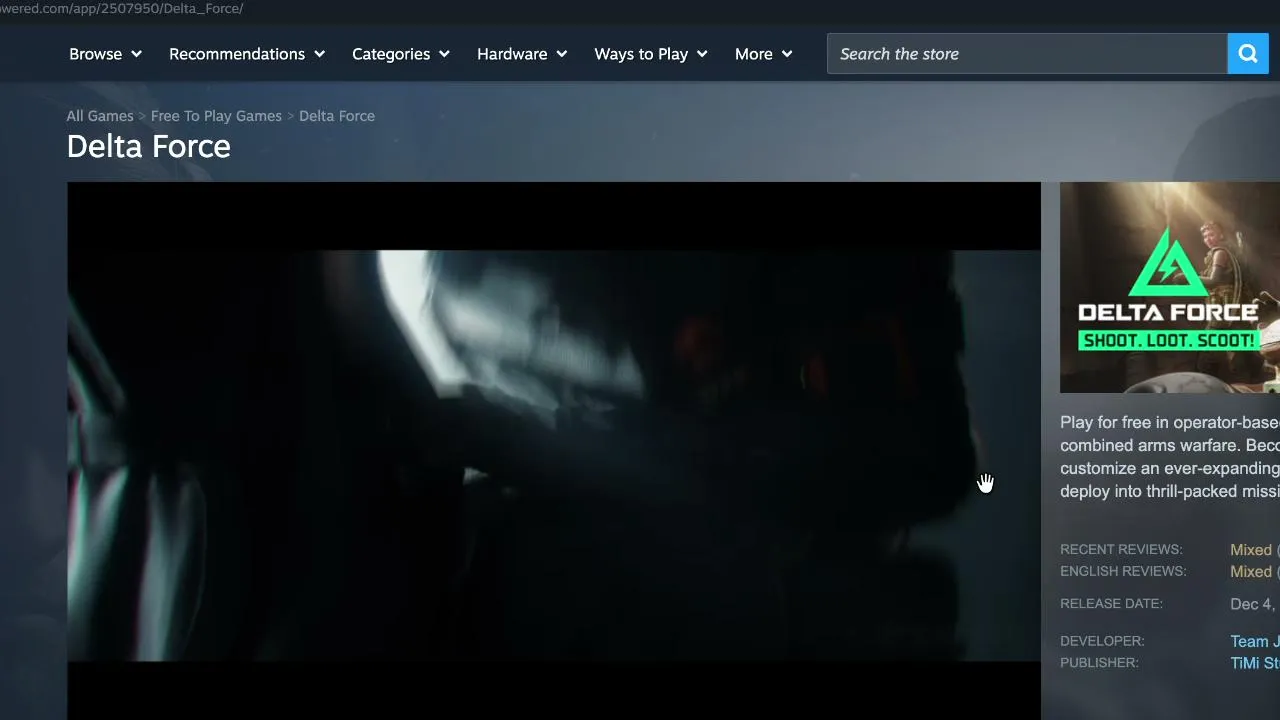Expand the Hardware dropdown chevron
The height and width of the screenshot is (720, 1280).
tap(561, 54)
